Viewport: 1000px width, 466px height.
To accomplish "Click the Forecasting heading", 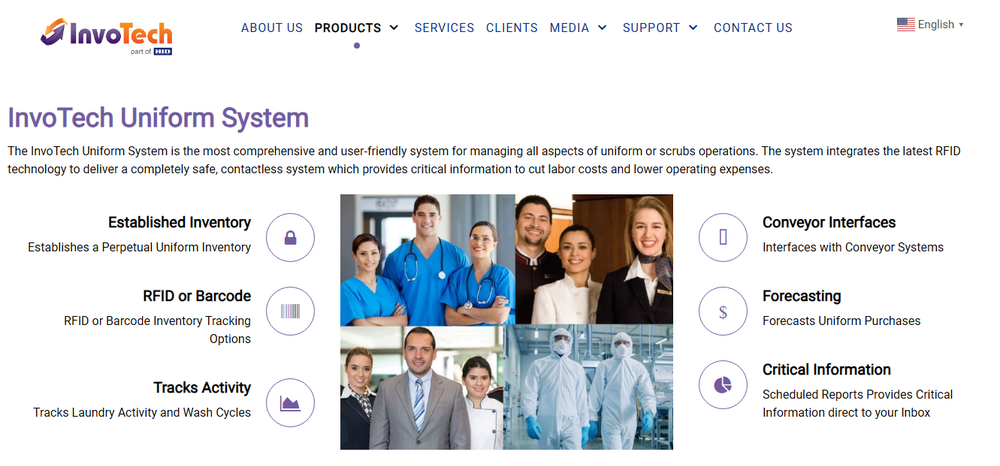I will (x=802, y=296).
